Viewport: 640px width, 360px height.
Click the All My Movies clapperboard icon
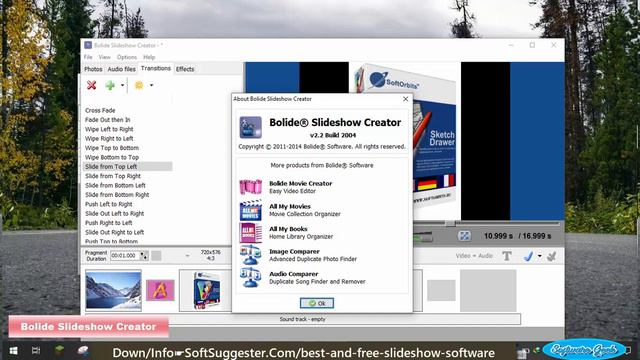click(x=250, y=210)
